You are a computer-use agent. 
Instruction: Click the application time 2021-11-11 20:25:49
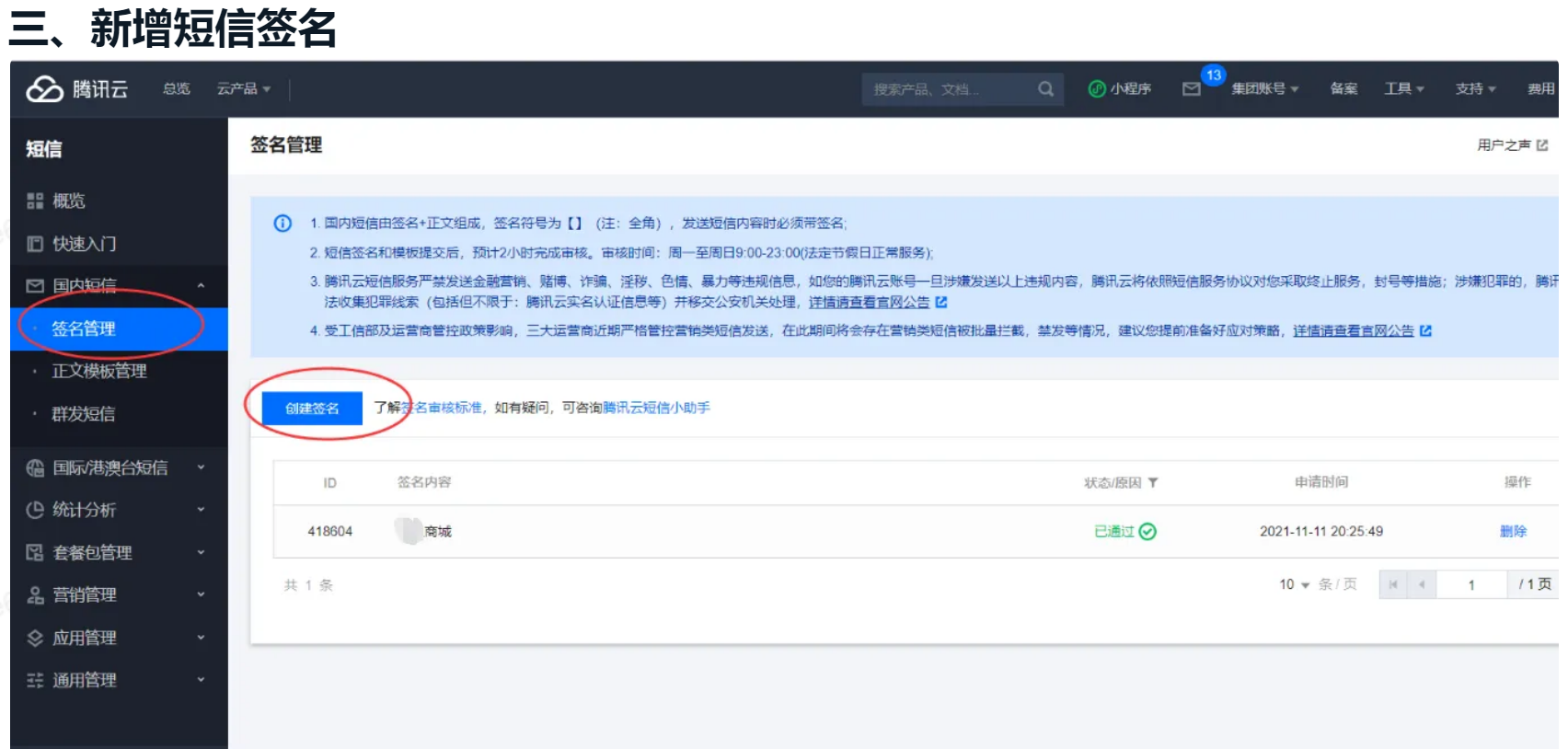pos(1321,531)
